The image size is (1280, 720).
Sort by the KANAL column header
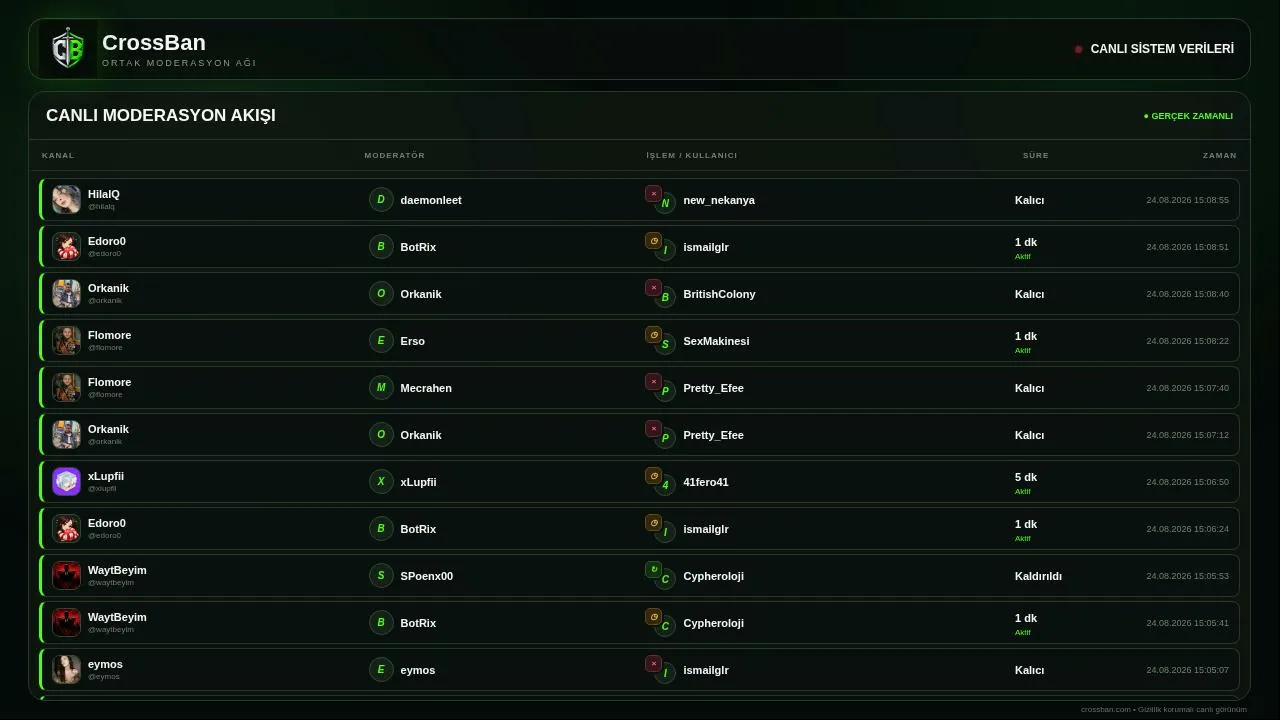tap(58, 155)
